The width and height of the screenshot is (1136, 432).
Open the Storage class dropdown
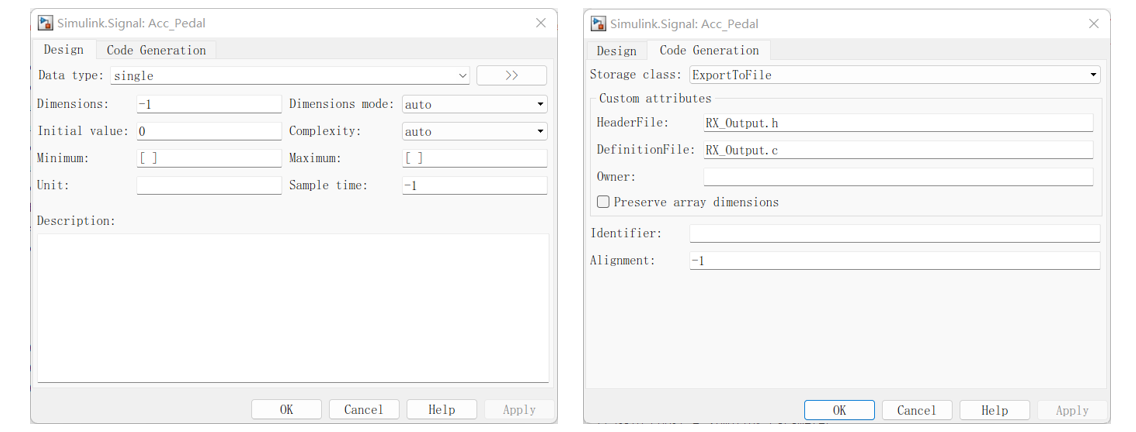click(x=894, y=75)
